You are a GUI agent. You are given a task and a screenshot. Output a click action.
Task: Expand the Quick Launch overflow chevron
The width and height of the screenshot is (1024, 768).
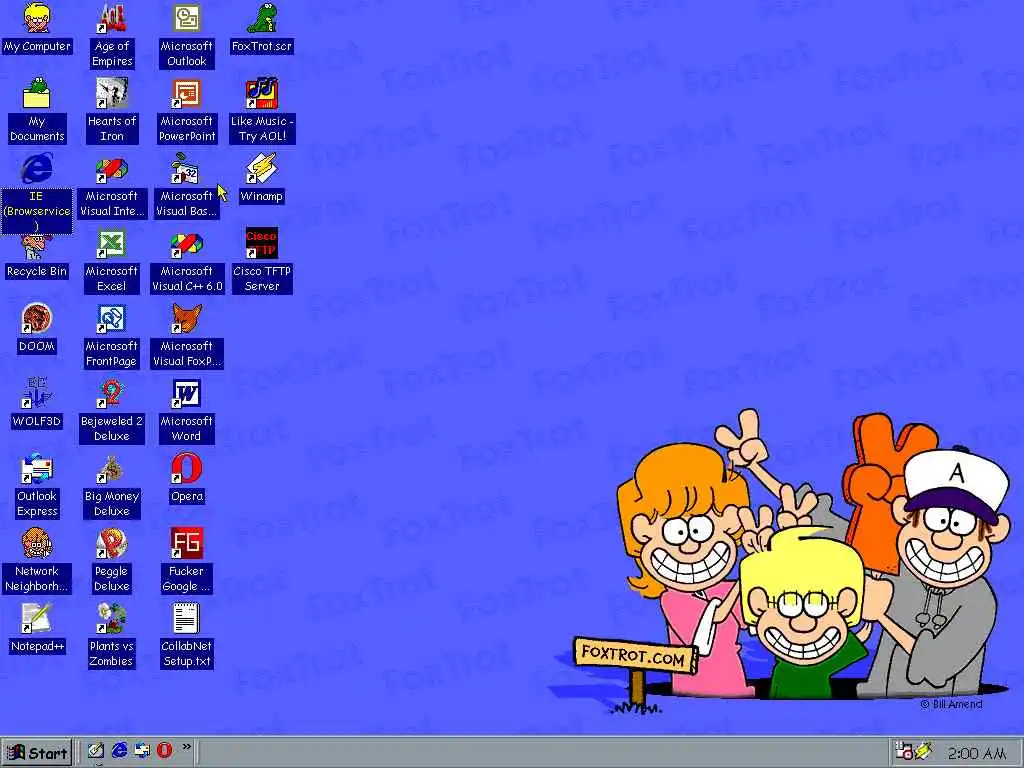(x=187, y=746)
